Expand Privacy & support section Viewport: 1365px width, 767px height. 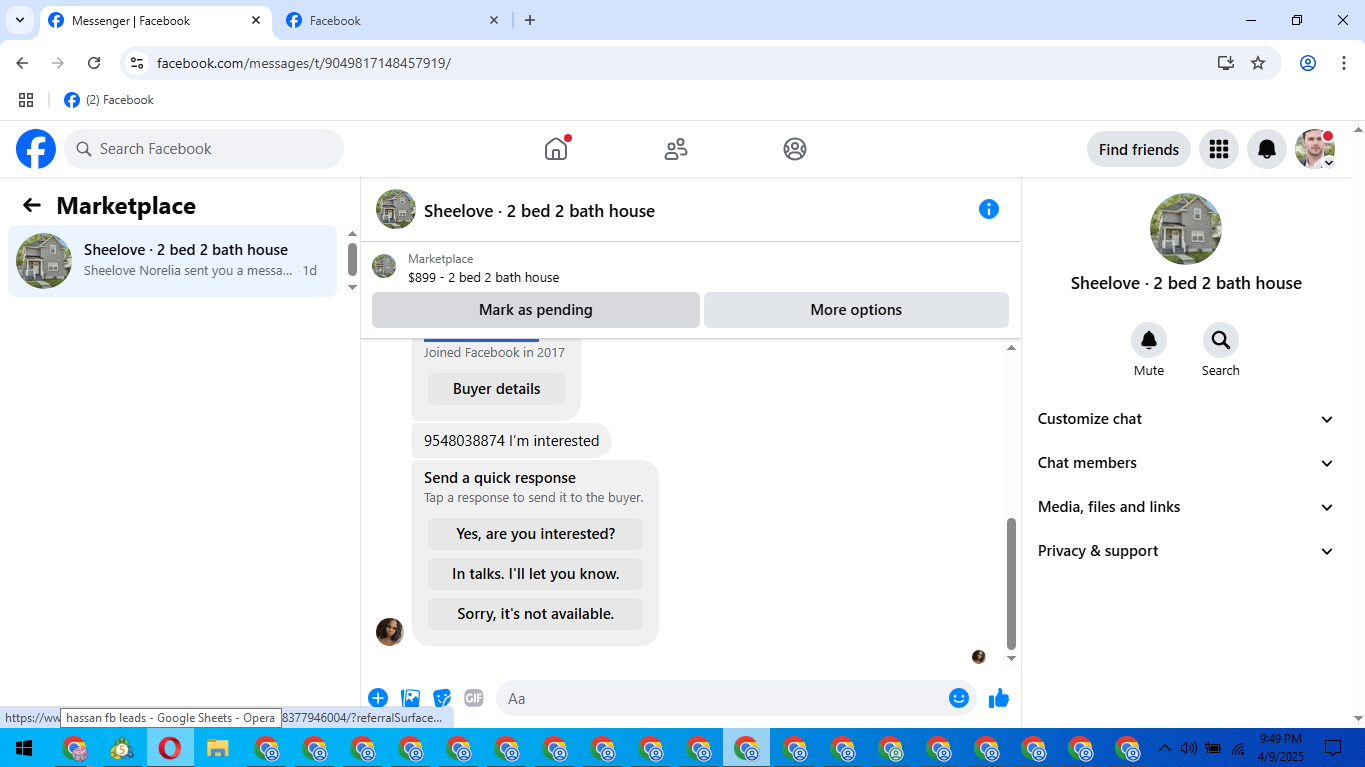point(1186,551)
